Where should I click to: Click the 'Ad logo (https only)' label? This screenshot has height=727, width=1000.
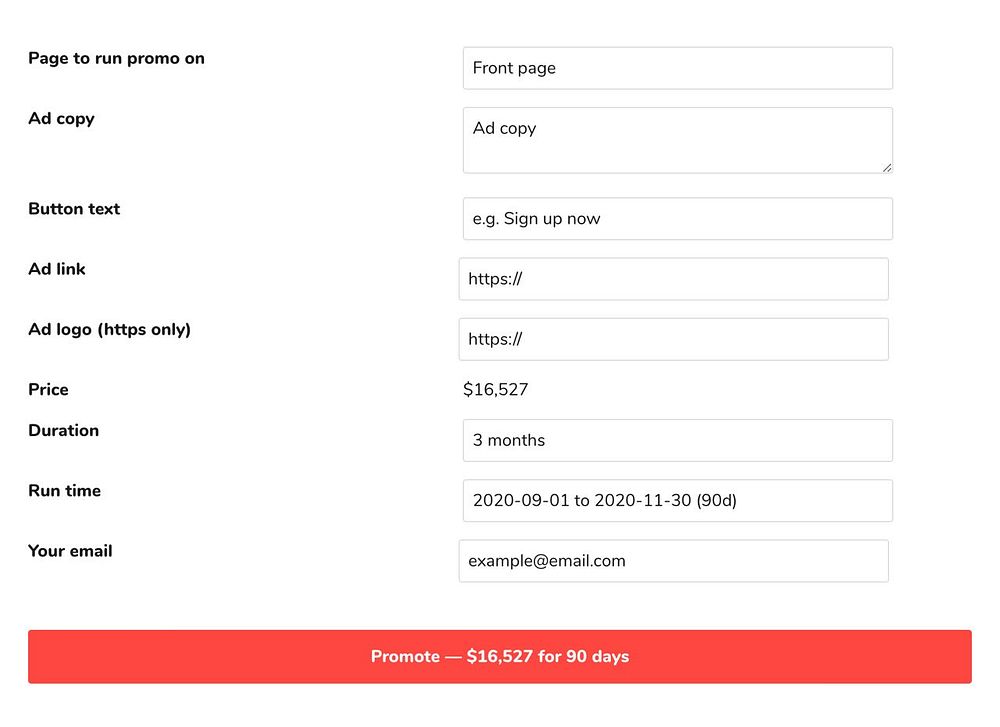(x=109, y=329)
